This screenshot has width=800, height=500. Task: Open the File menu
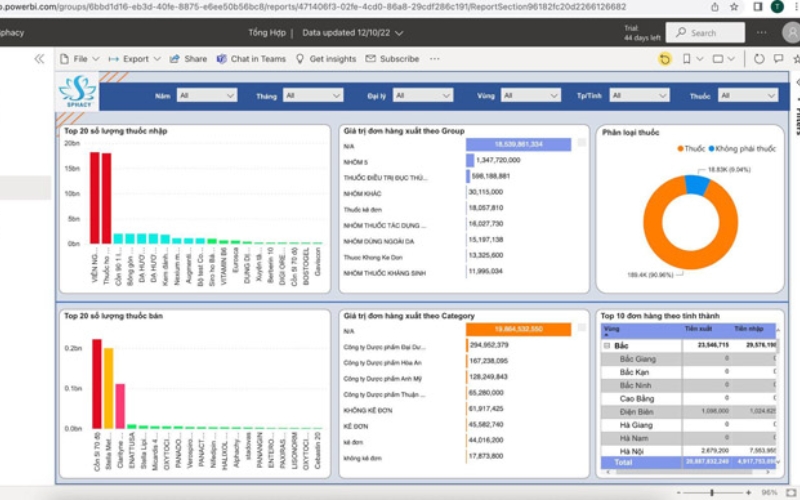[x=80, y=59]
